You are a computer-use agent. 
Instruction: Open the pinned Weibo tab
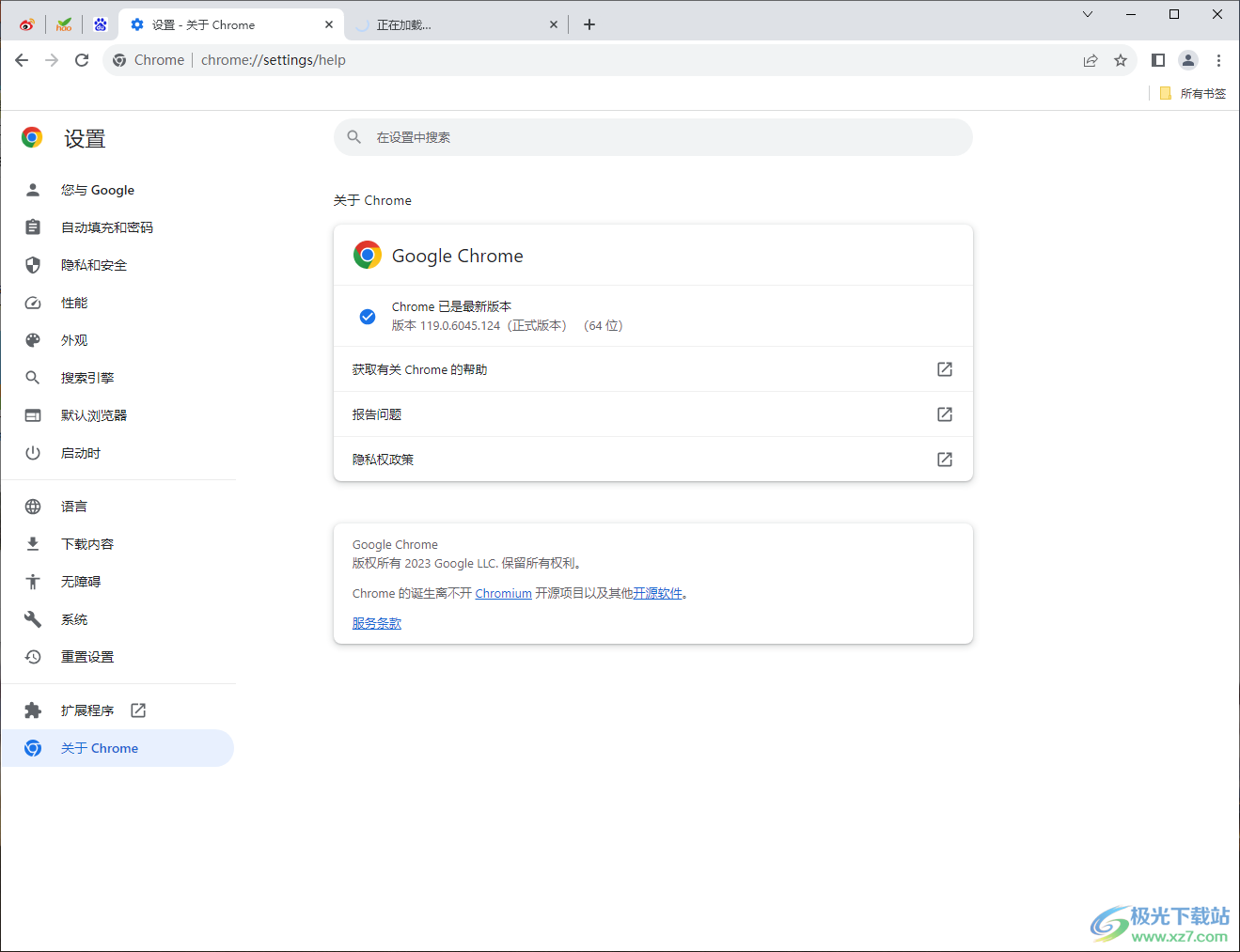[x=26, y=24]
